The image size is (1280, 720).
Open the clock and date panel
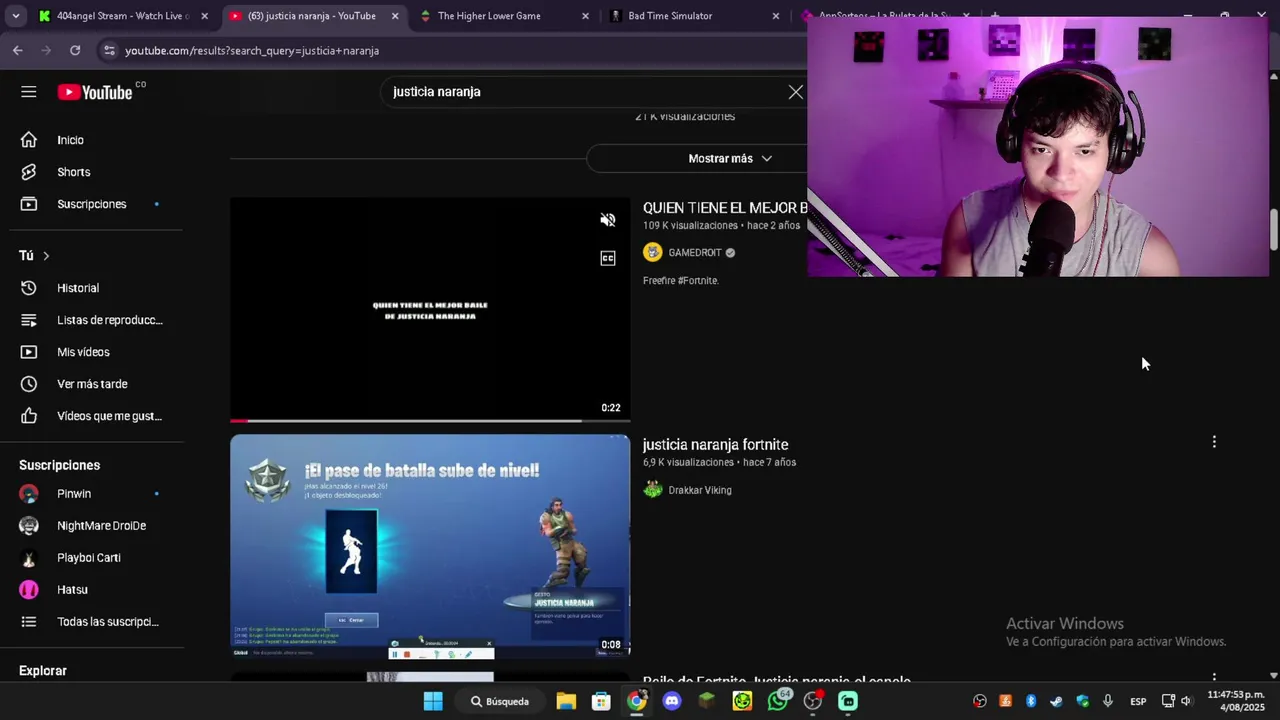[x=1236, y=701]
